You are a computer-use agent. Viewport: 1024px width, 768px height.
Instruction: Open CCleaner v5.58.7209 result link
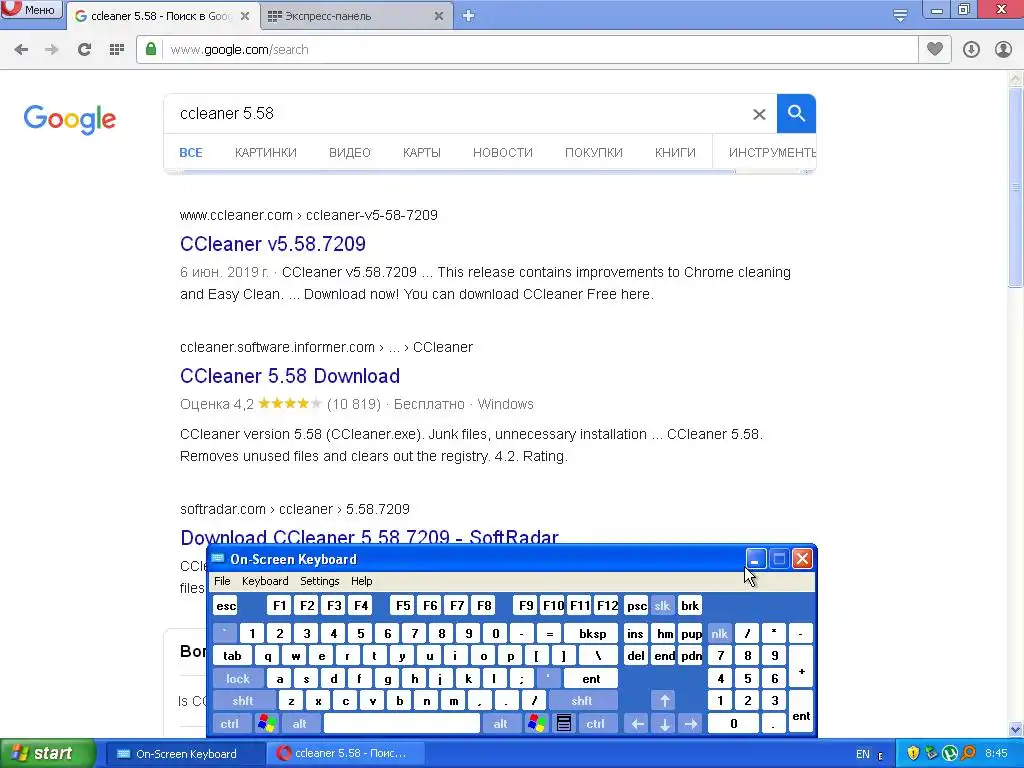[x=273, y=244]
